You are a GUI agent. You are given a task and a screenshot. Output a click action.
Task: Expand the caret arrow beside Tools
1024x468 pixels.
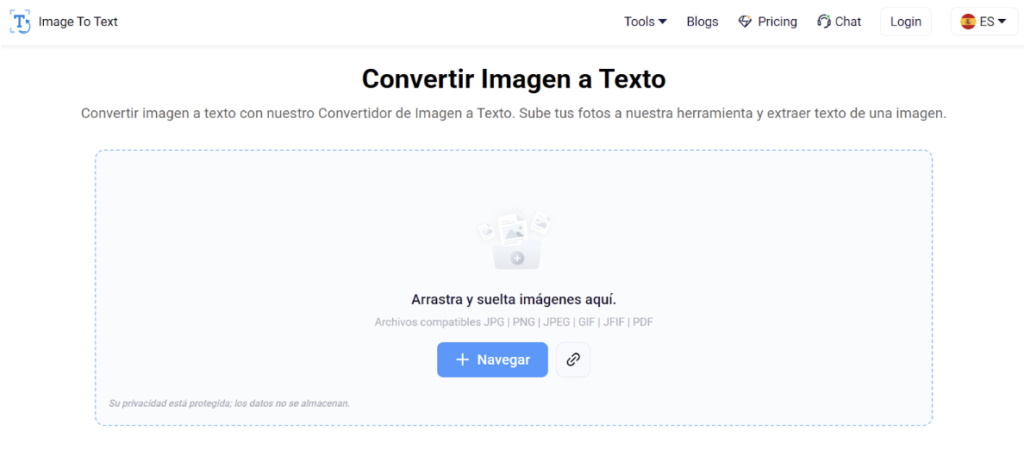662,22
